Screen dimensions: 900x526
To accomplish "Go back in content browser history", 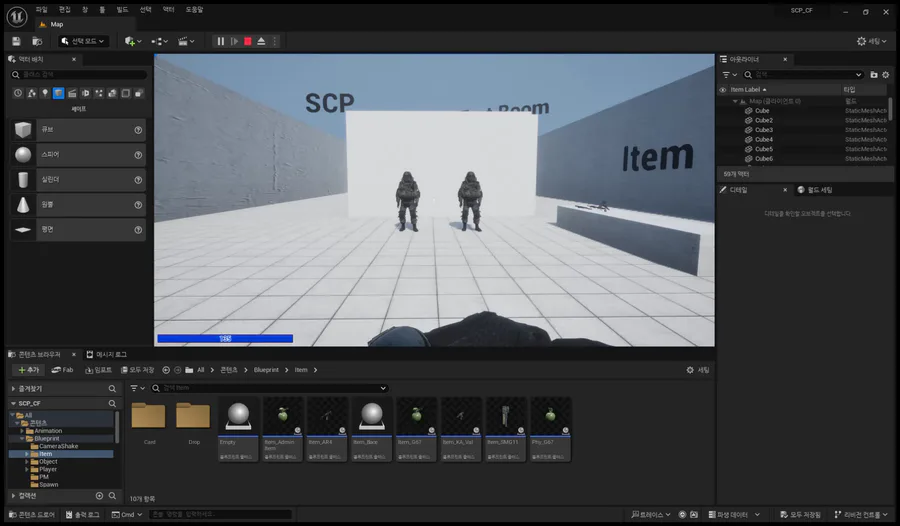I will coord(166,370).
